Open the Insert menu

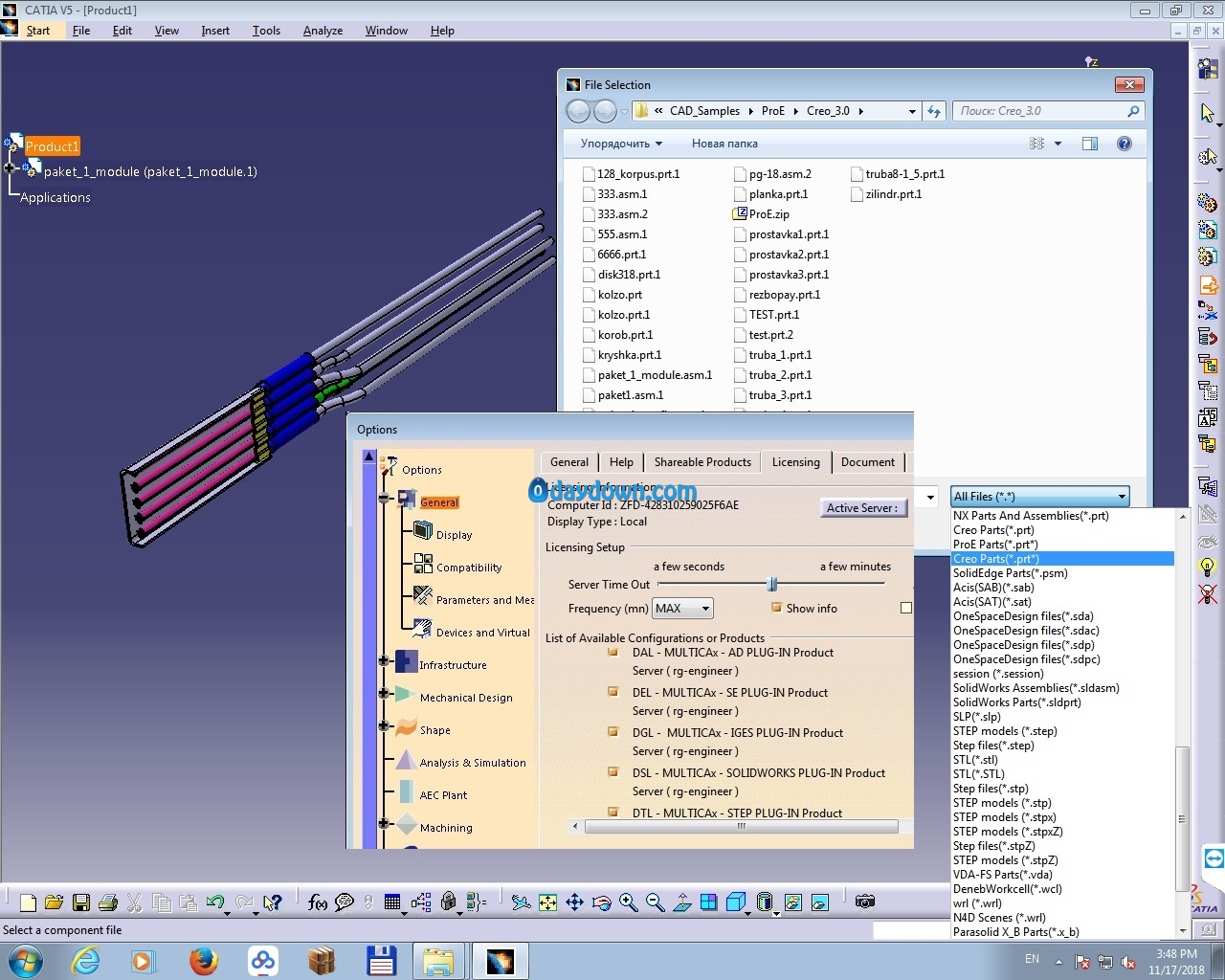coord(215,31)
